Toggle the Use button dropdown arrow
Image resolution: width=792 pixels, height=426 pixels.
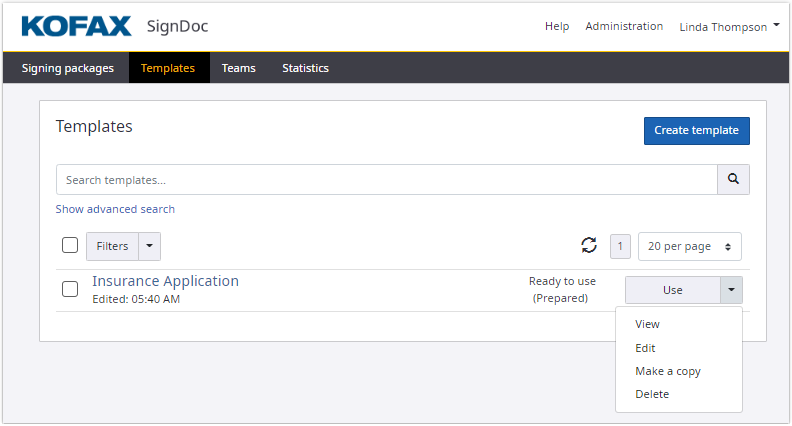pyautogui.click(x=731, y=290)
